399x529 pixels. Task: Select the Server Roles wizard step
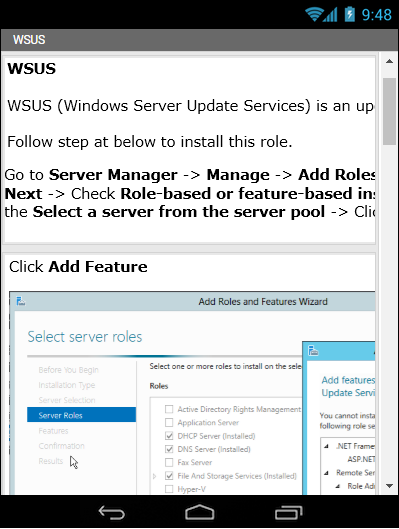pos(81,415)
